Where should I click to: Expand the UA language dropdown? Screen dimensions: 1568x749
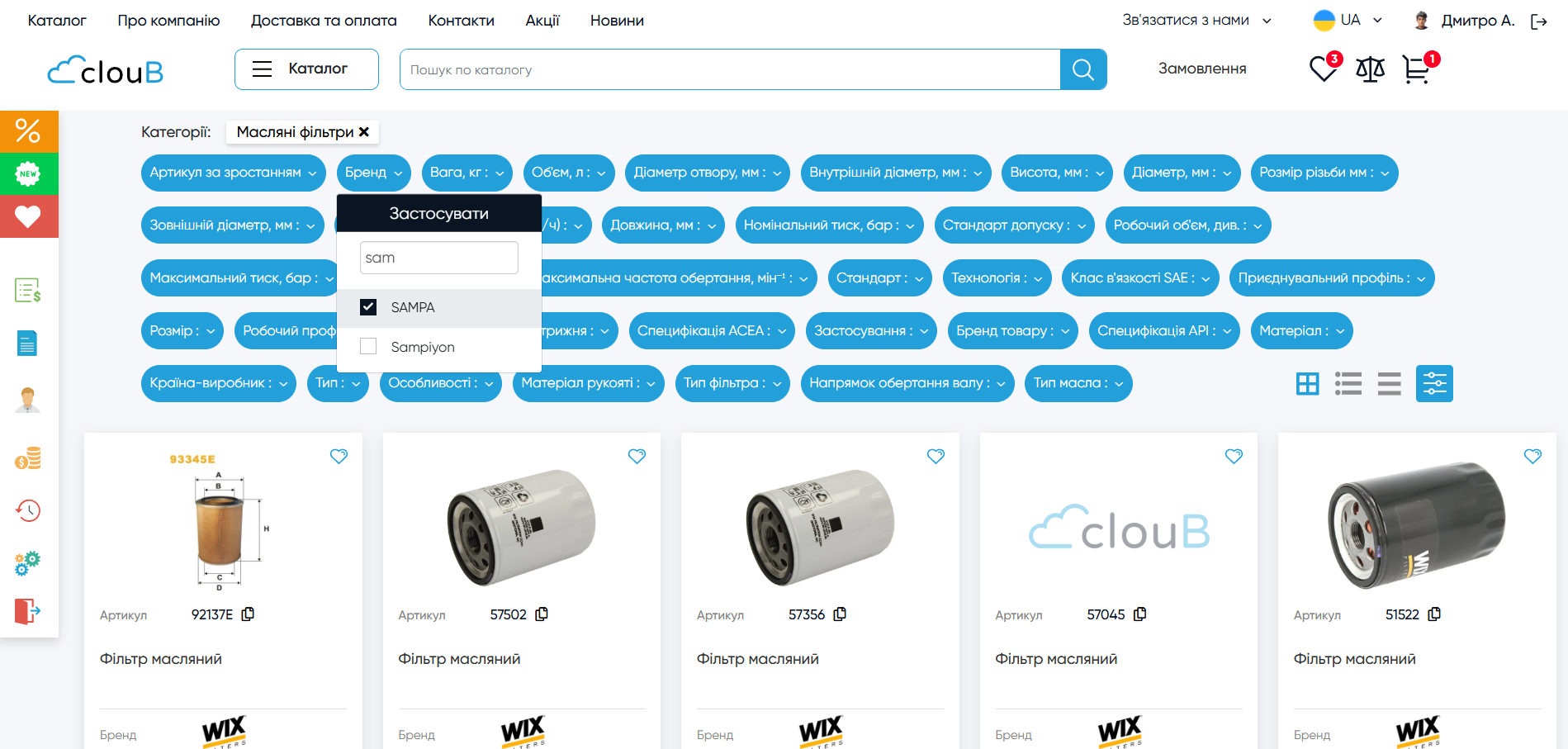1348,21
